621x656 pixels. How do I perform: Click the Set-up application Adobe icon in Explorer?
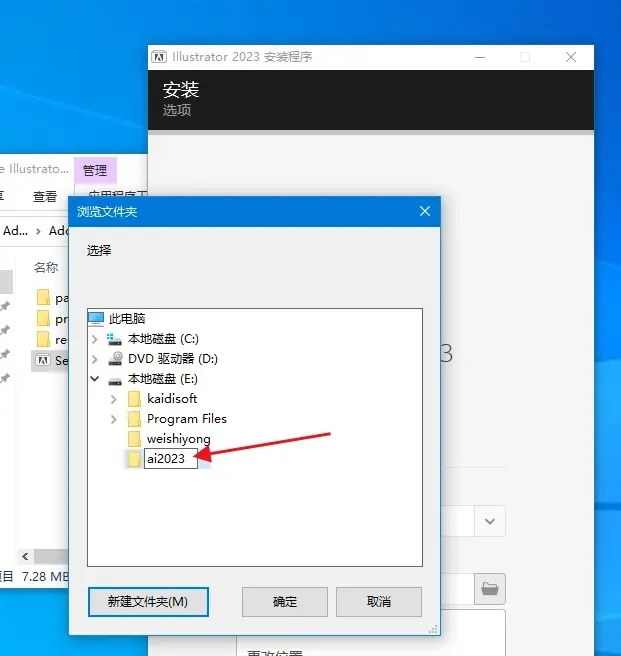43,360
